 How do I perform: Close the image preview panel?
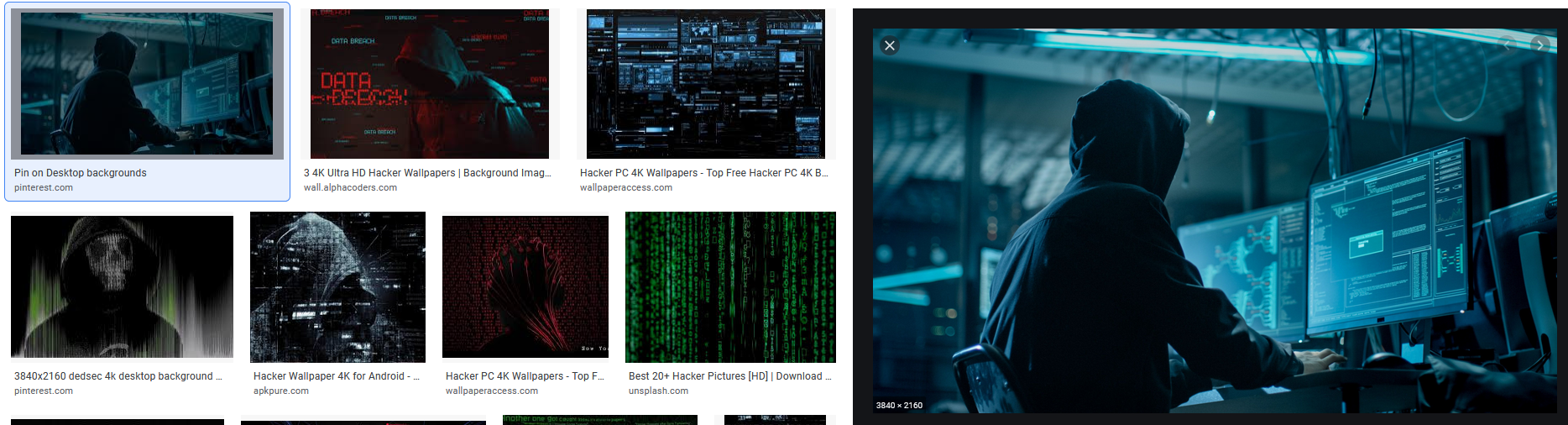point(890,45)
